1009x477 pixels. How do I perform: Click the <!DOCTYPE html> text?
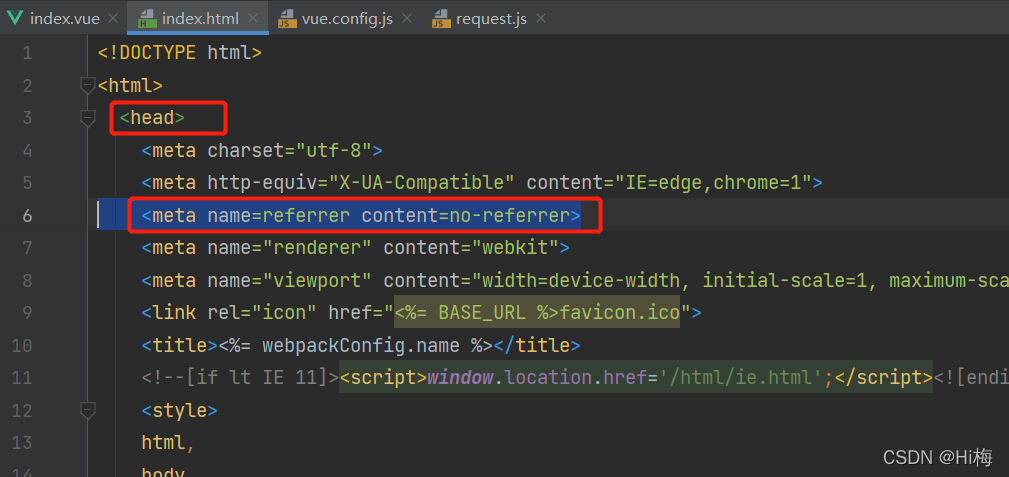pos(180,53)
